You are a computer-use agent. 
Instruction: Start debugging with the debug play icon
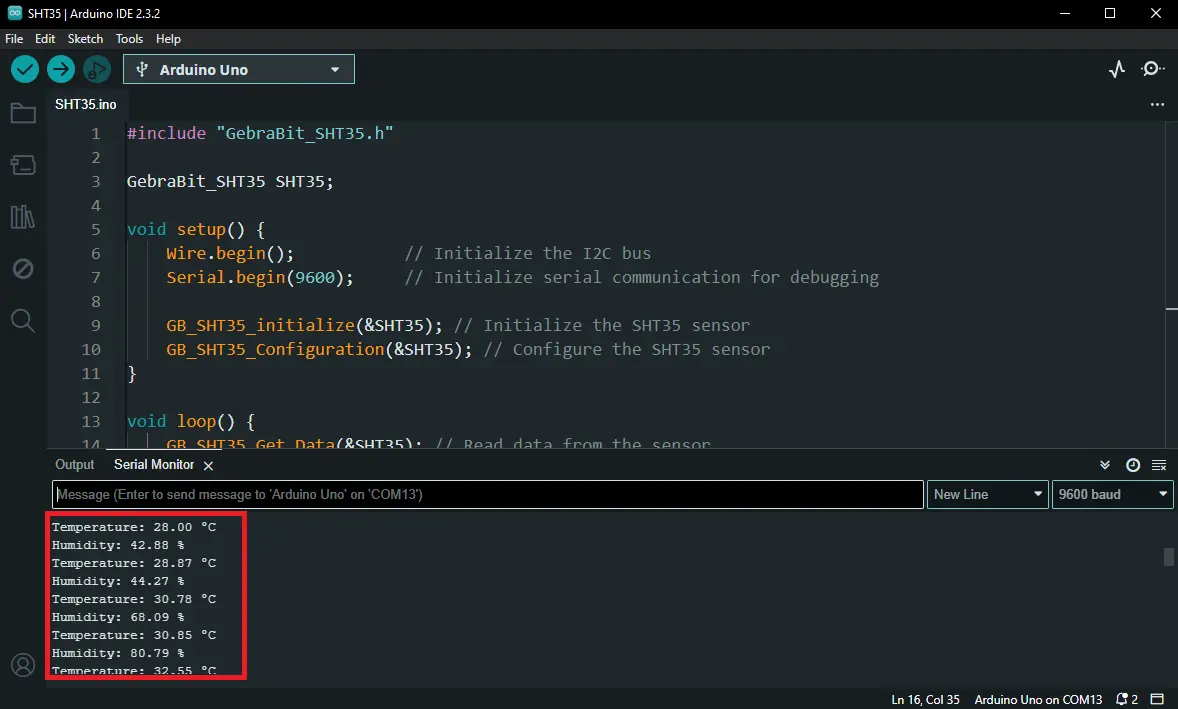click(x=97, y=70)
